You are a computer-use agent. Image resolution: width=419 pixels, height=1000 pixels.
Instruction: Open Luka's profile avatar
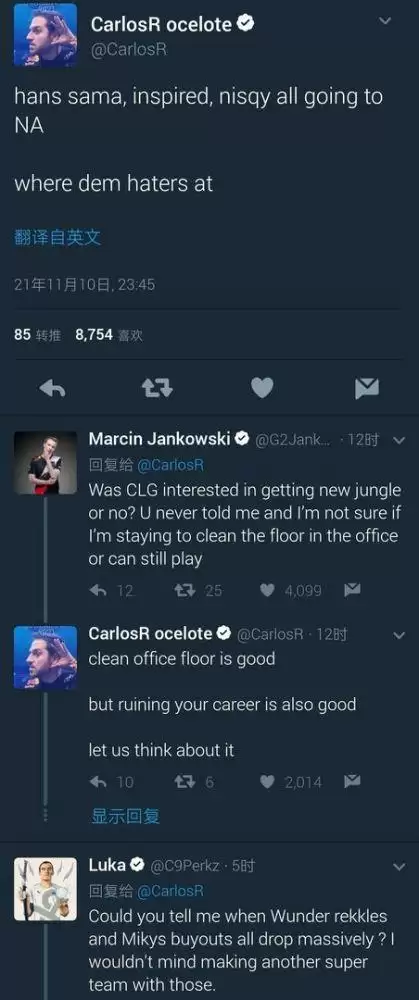click(45, 889)
